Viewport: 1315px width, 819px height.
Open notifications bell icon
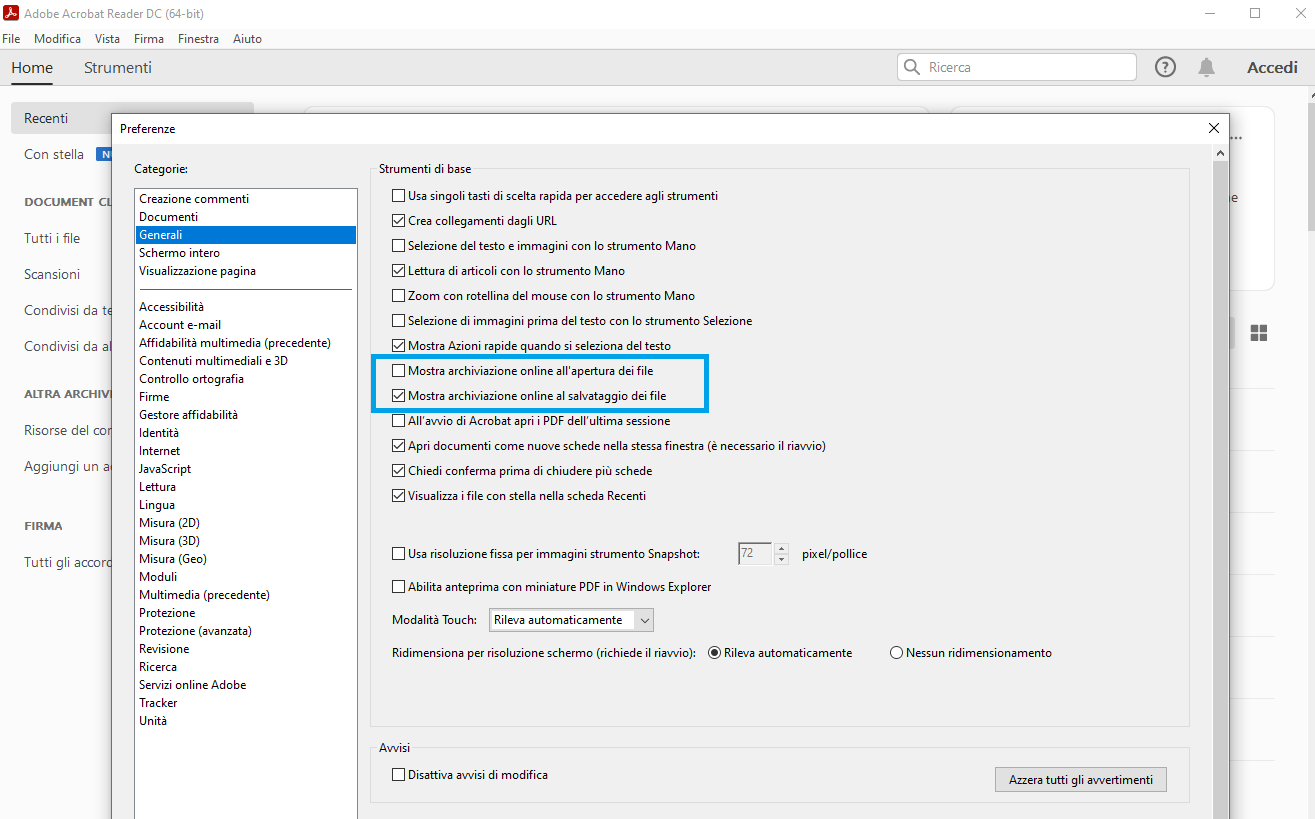pyautogui.click(x=1207, y=67)
